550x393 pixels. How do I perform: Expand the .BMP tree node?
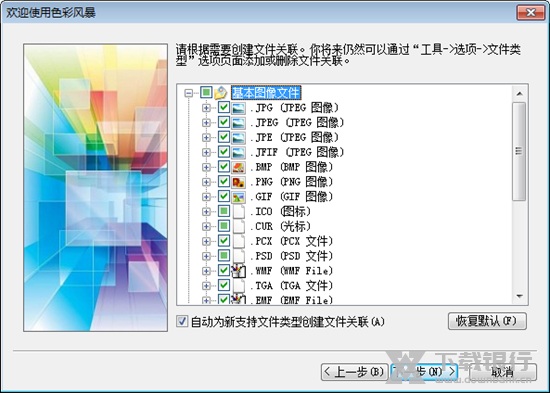(206, 167)
